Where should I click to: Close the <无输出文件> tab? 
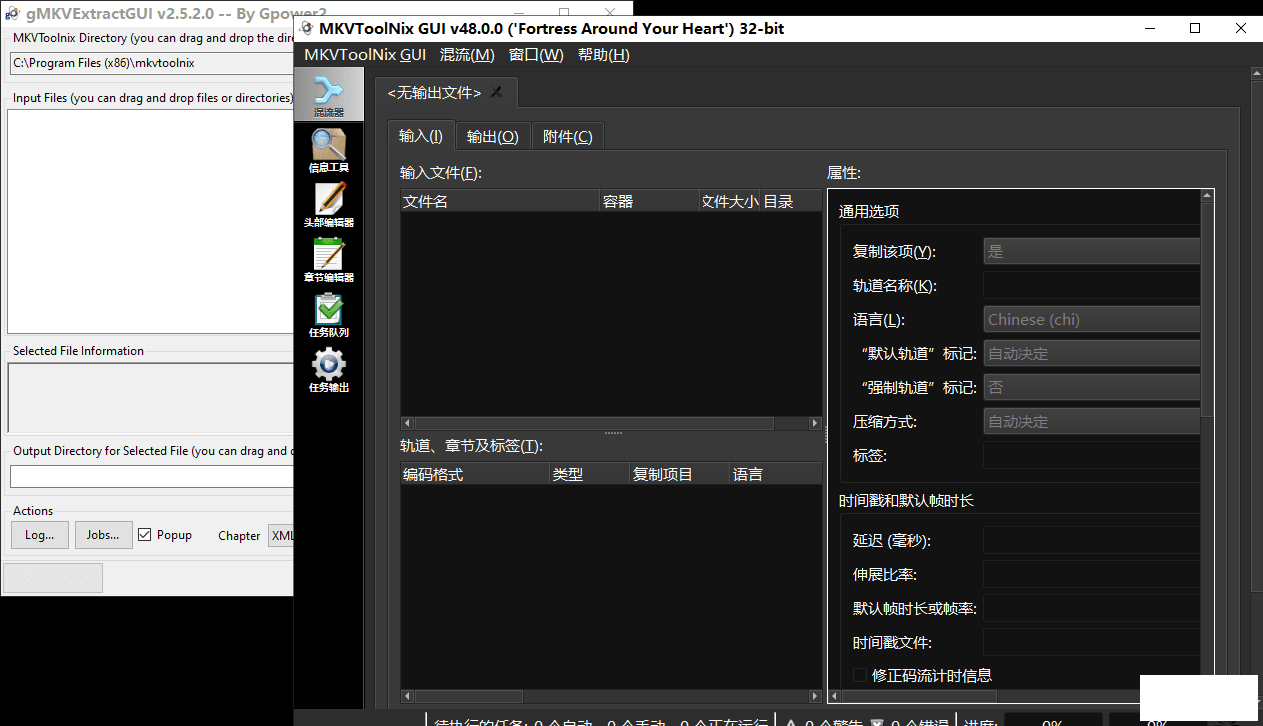coord(497,93)
